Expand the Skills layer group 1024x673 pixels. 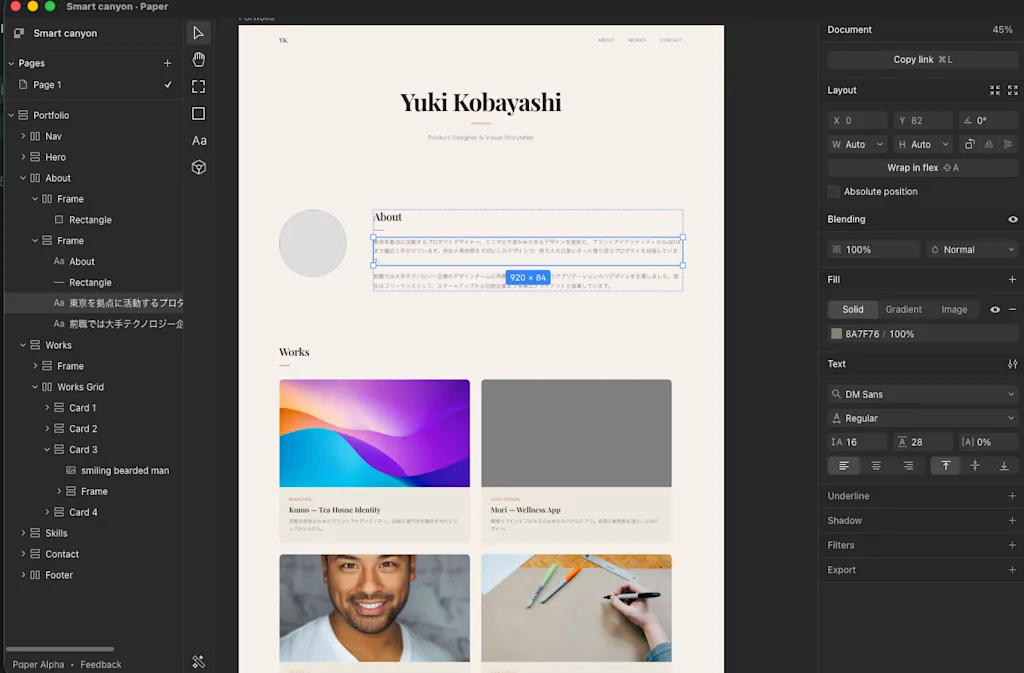coord(24,533)
